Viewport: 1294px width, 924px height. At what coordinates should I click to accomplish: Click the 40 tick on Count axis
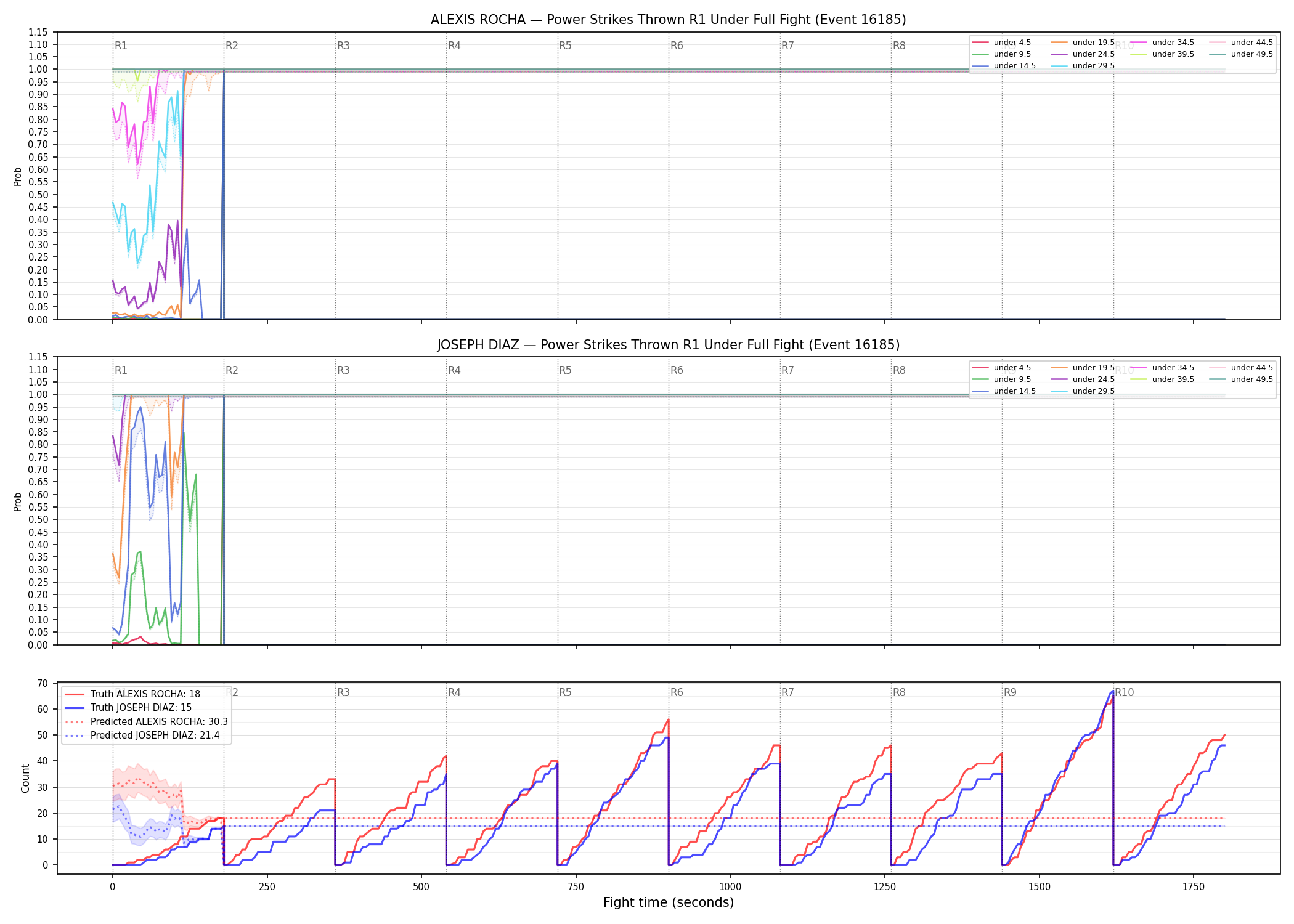tap(43, 761)
